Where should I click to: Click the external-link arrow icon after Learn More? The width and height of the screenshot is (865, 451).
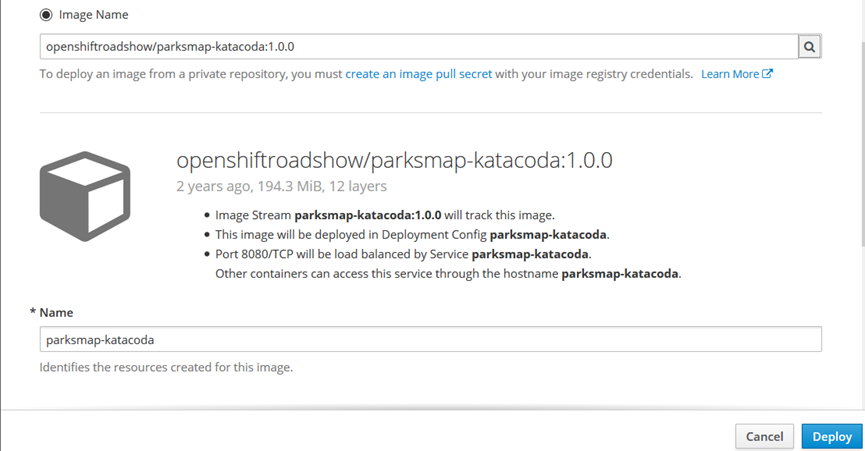pyautogui.click(x=767, y=73)
